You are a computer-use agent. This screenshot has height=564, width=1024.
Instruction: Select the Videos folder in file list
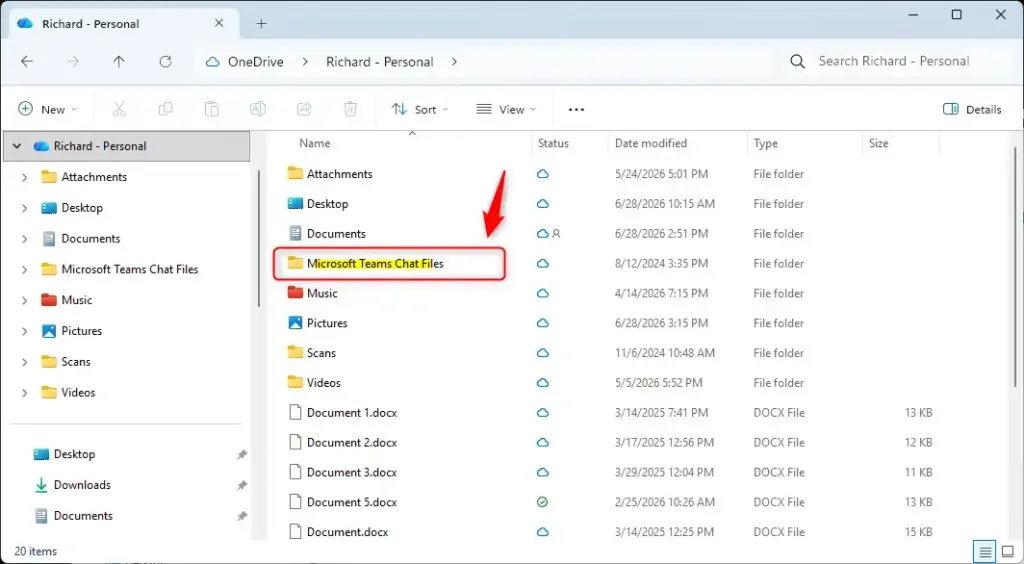[324, 383]
